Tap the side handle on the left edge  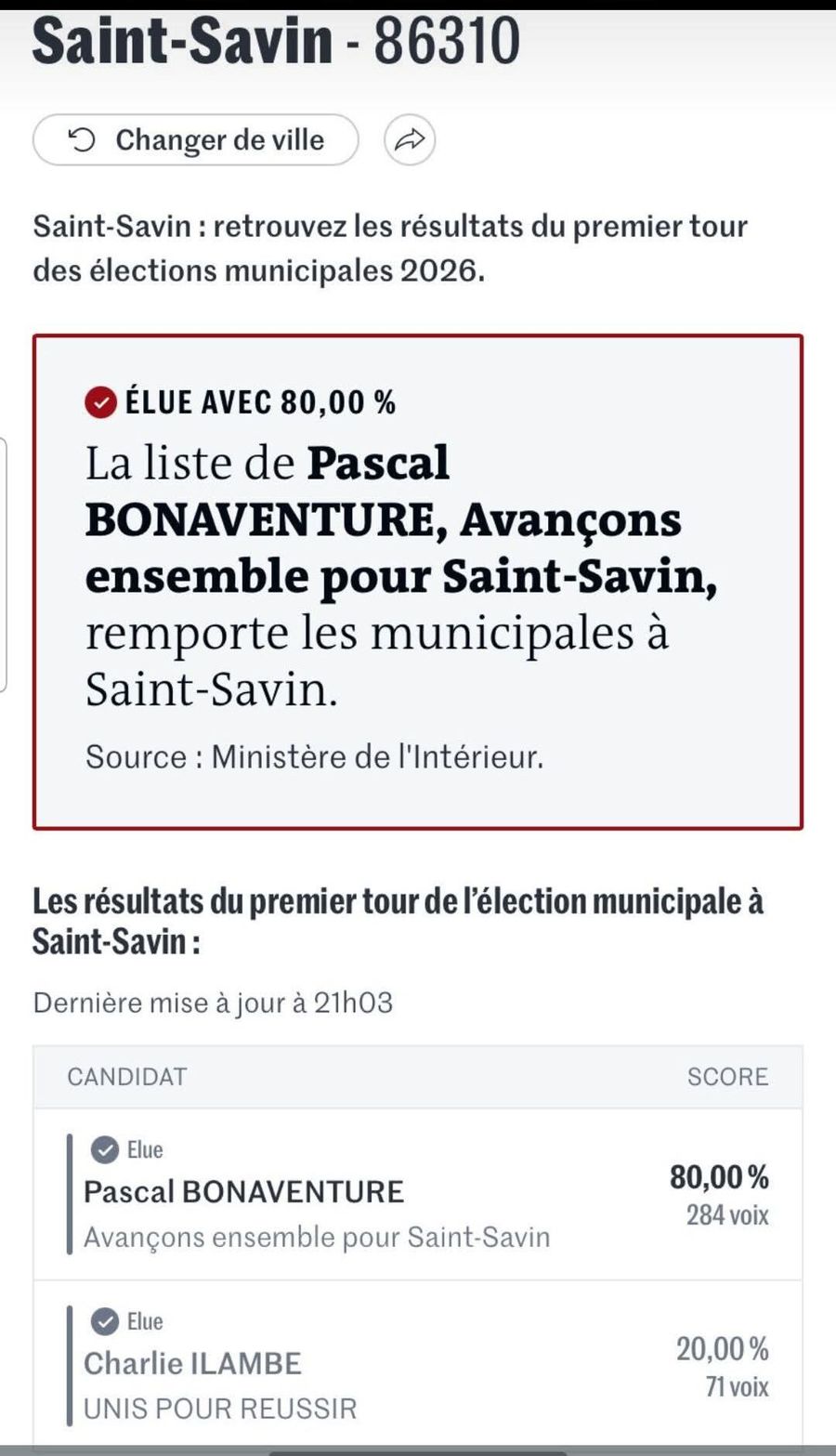(x=4, y=564)
